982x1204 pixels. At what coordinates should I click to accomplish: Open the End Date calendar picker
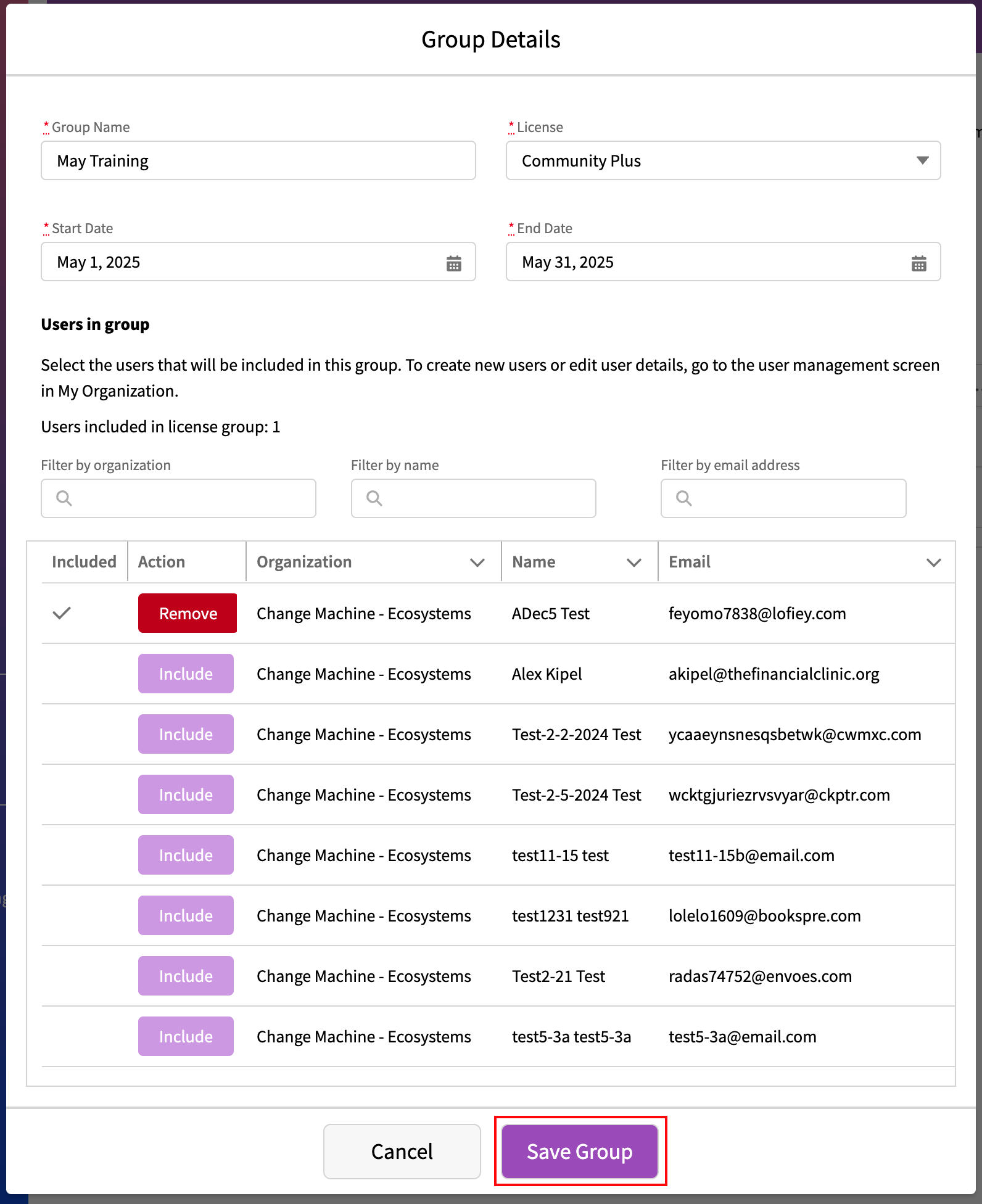click(918, 263)
